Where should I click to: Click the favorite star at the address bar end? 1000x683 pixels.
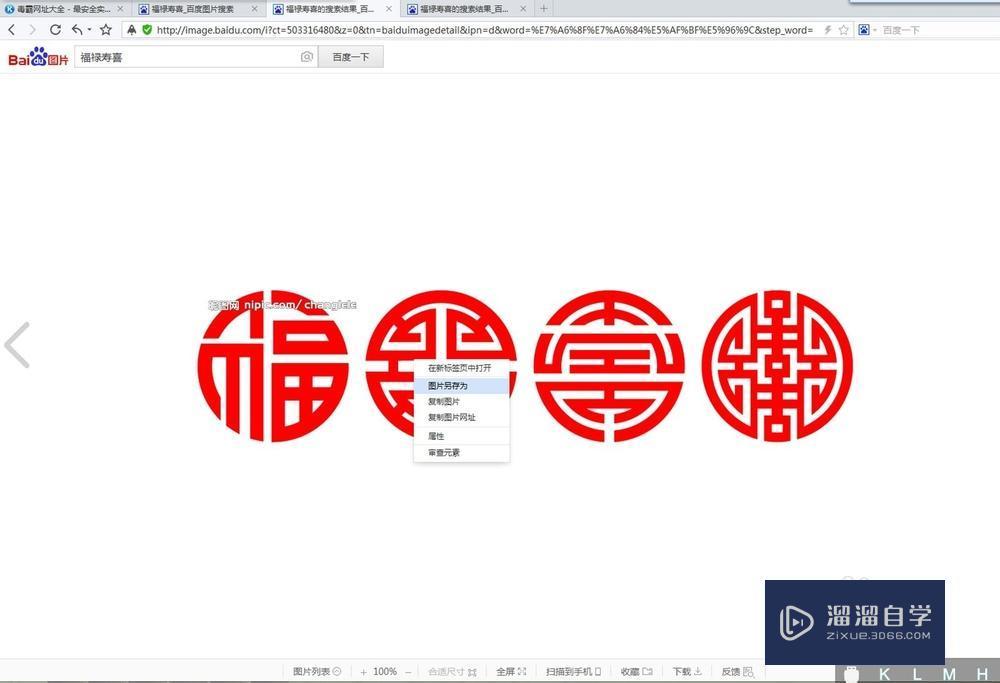[843, 30]
